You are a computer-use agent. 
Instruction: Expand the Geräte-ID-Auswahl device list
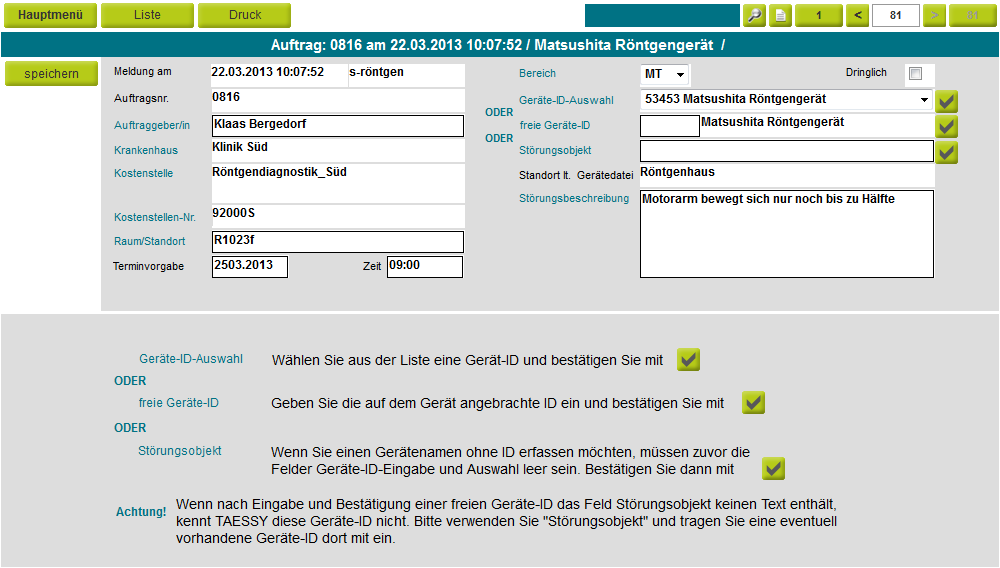[x=922, y=100]
